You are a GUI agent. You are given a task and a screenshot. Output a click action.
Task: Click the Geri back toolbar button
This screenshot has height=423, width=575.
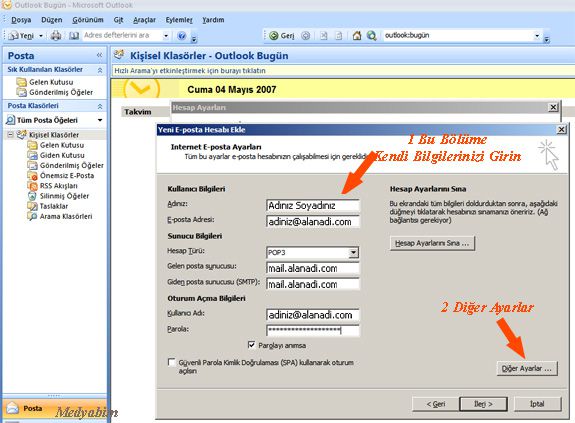click(x=282, y=36)
